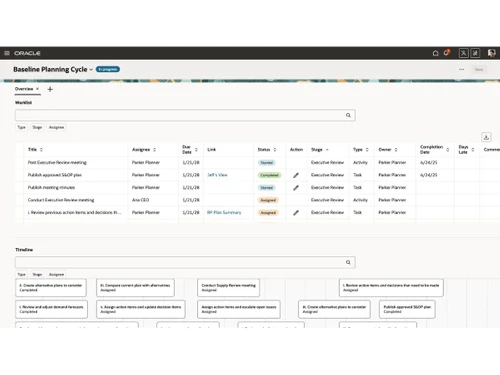Open the Publish approved S&OP plan timeline card

point(407,309)
